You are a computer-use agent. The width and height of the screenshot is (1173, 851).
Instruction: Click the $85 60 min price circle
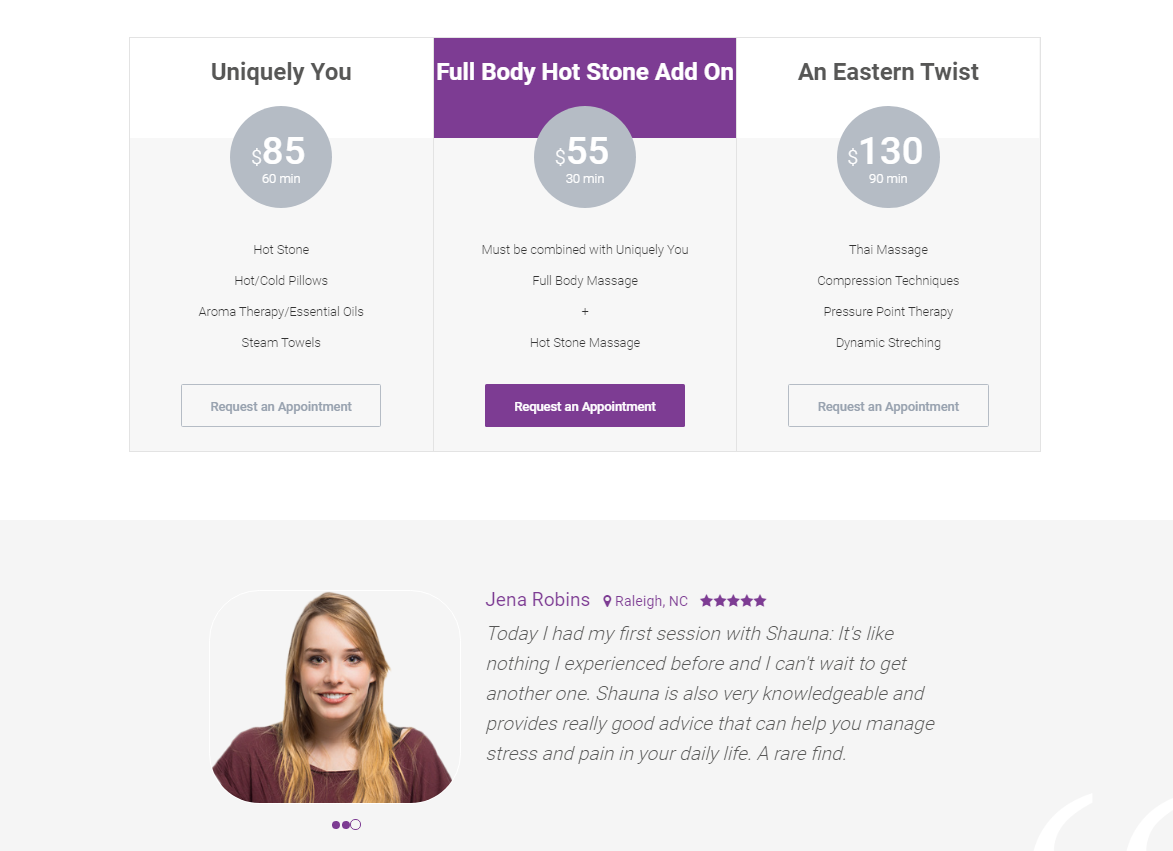pyautogui.click(x=281, y=157)
